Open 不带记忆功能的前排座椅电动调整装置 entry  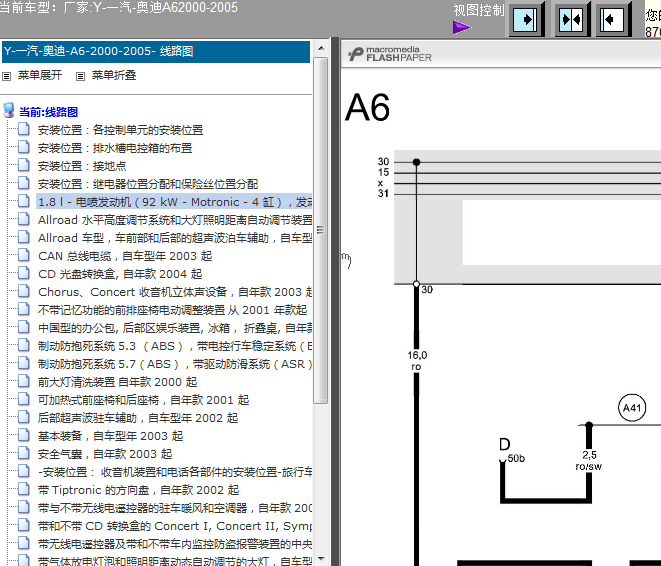click(172, 310)
